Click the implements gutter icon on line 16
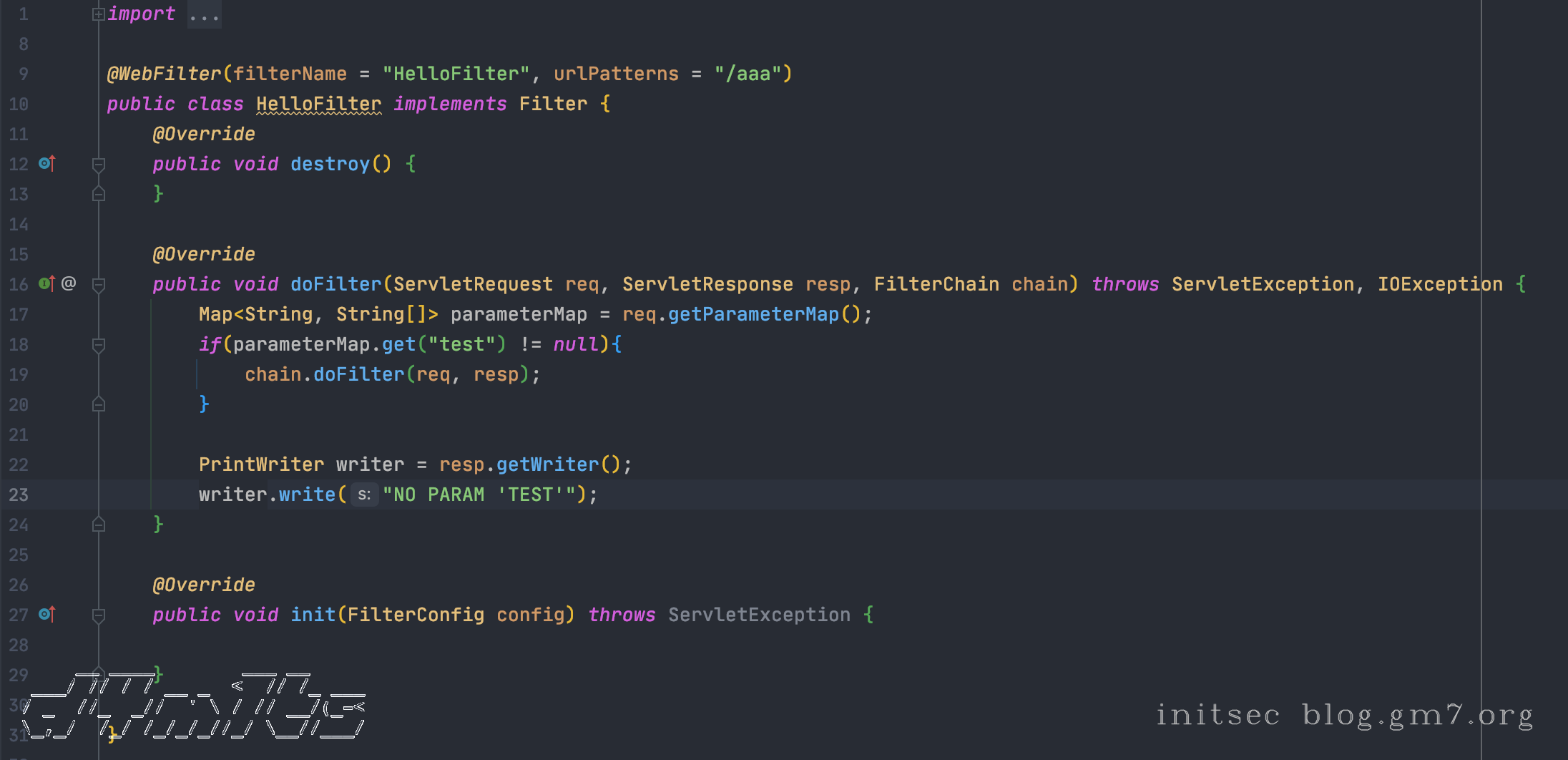Screen dimensions: 1568x760 pyautogui.click(x=46, y=284)
